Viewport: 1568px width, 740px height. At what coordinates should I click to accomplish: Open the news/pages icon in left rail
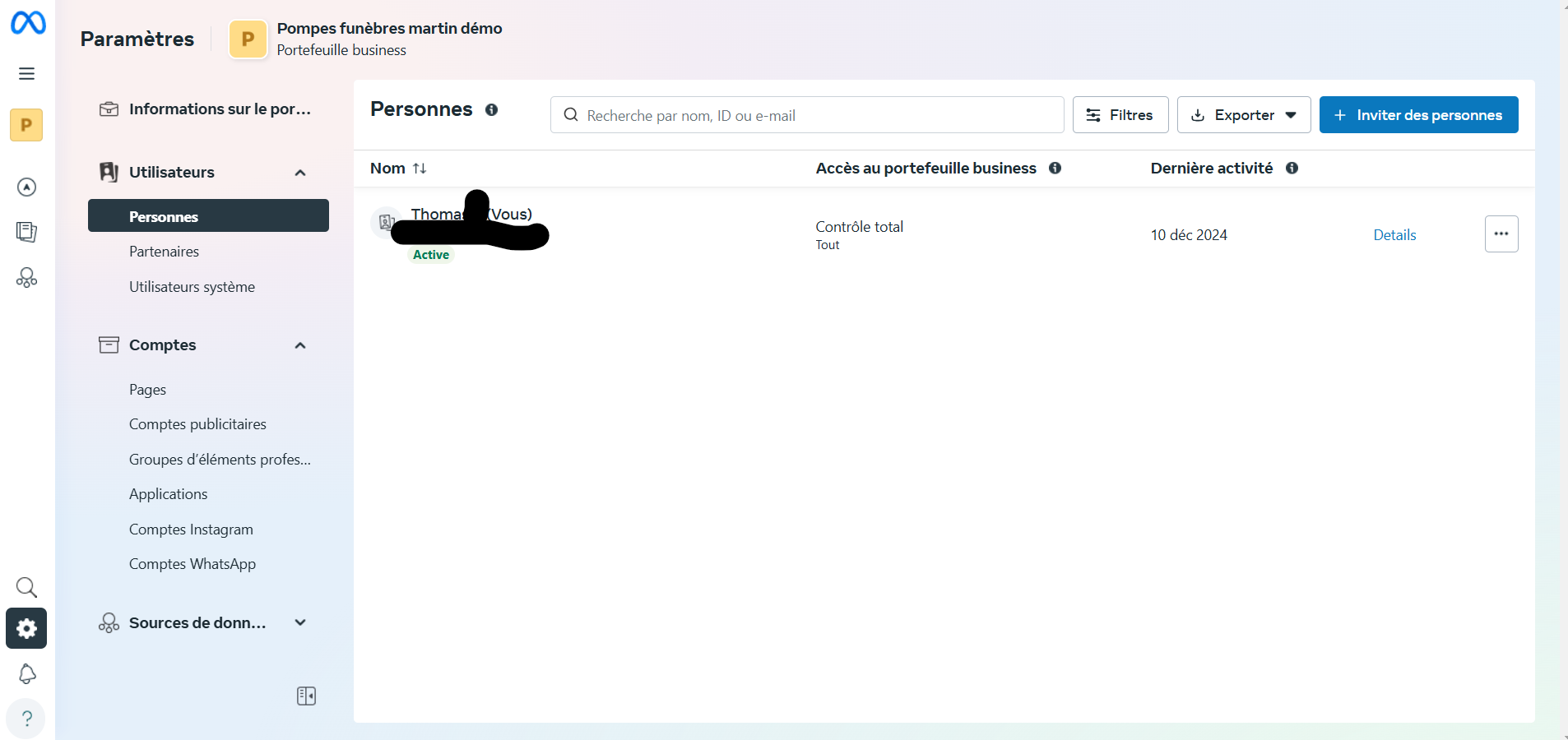pyautogui.click(x=26, y=232)
